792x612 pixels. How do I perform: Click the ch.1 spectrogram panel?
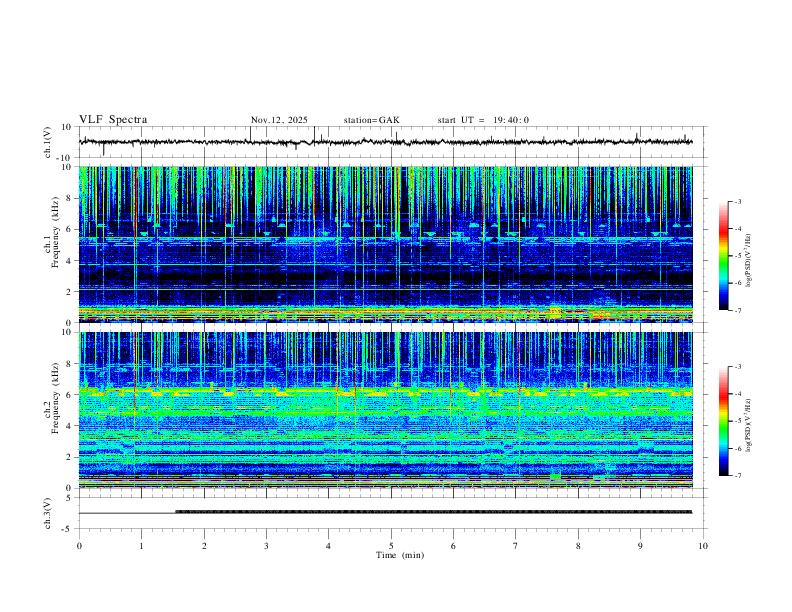pyautogui.click(x=385, y=244)
